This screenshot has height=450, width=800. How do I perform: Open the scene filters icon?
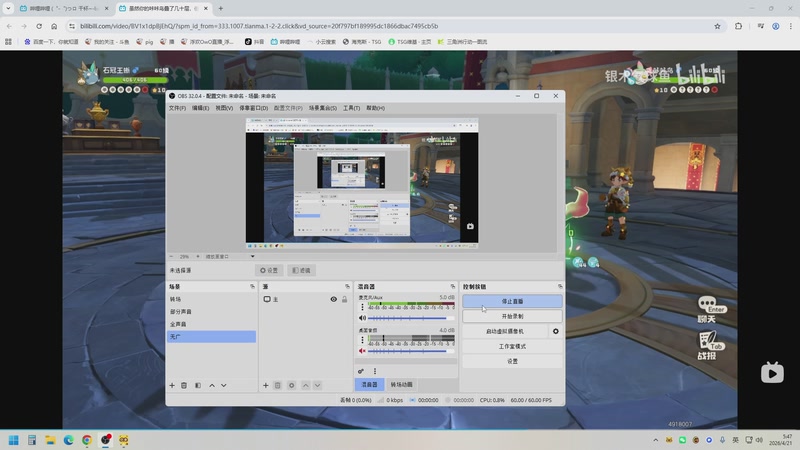click(197, 385)
